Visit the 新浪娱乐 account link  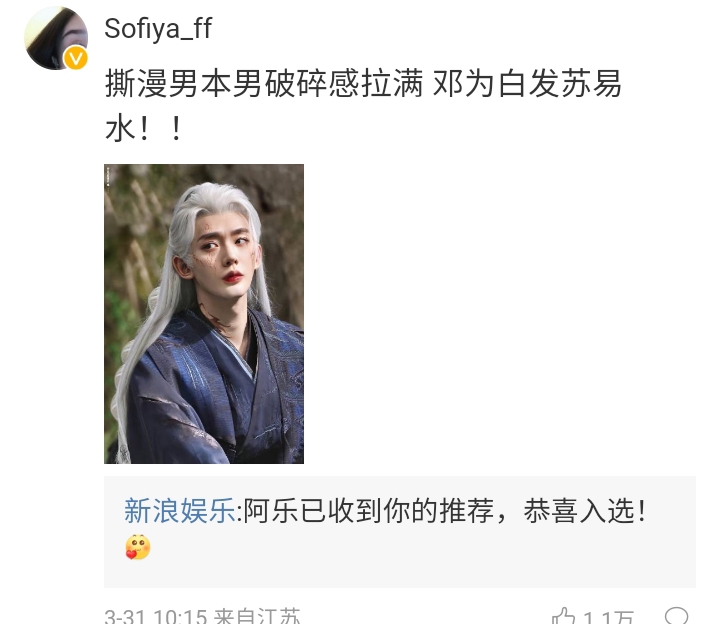(x=179, y=510)
